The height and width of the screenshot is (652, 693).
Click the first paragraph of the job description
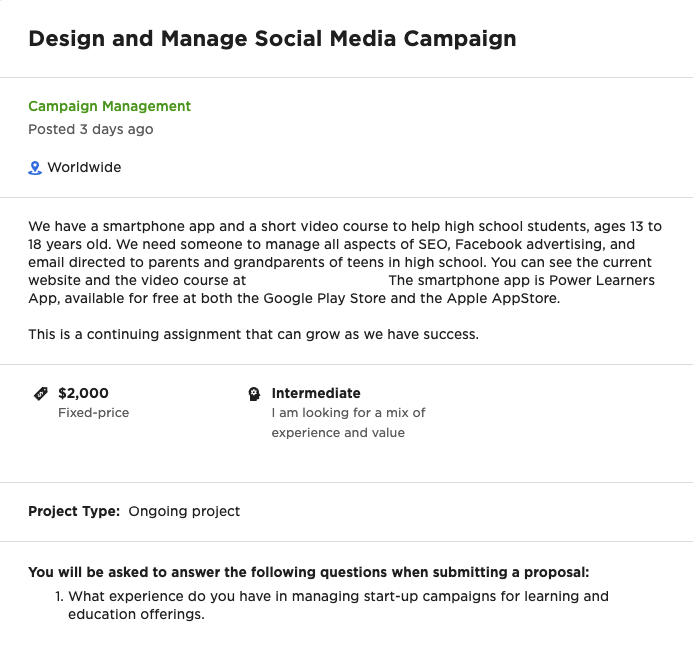coord(345,262)
